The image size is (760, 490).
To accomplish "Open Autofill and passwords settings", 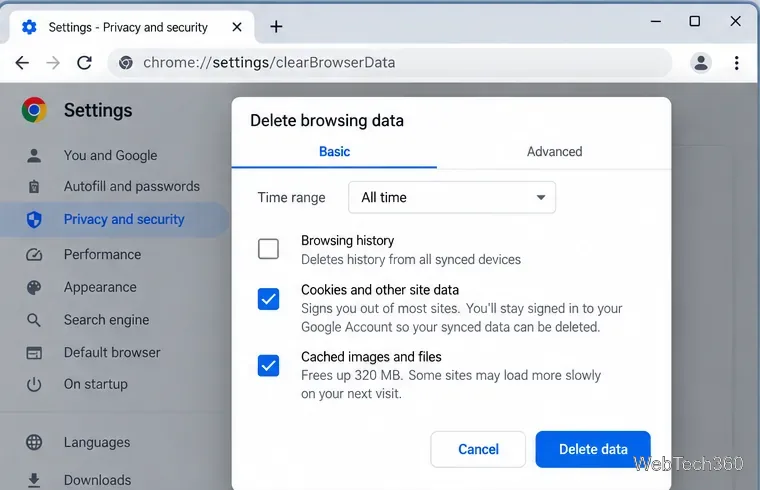I will click(x=132, y=187).
